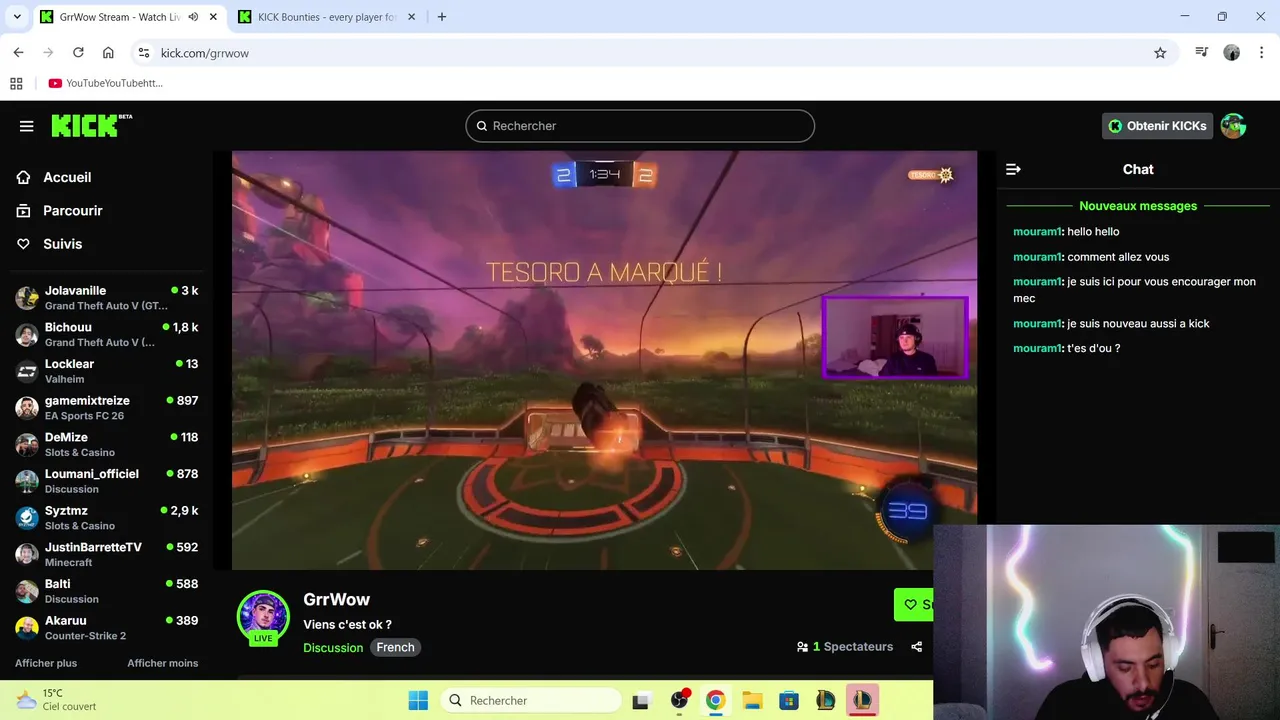Screen dimensions: 1280x720
Task: Open the user profile avatar menu
Action: click(1233, 126)
